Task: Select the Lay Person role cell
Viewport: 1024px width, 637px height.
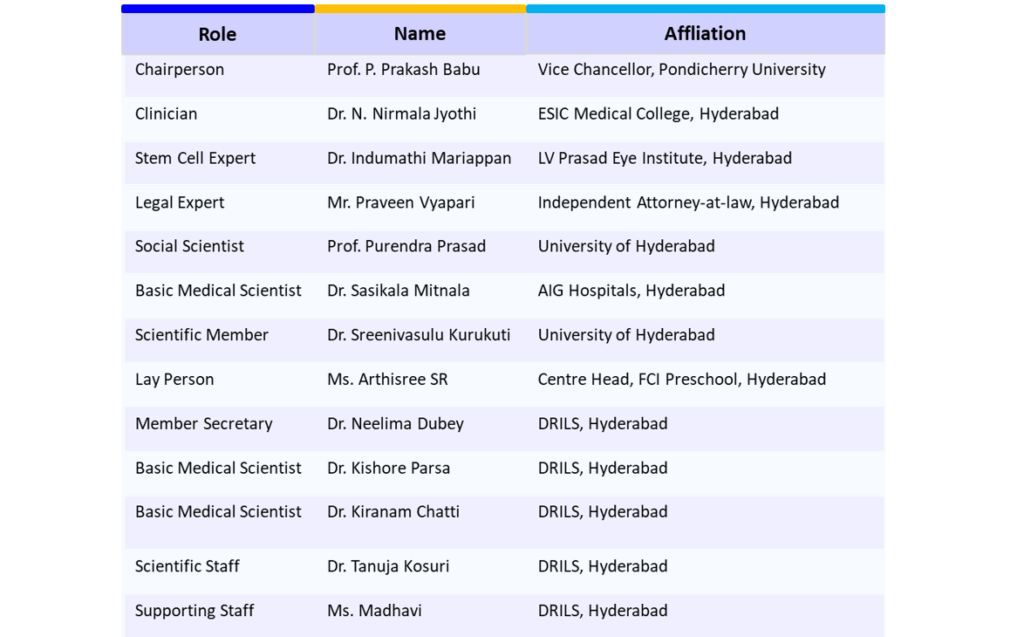Action: click(174, 380)
